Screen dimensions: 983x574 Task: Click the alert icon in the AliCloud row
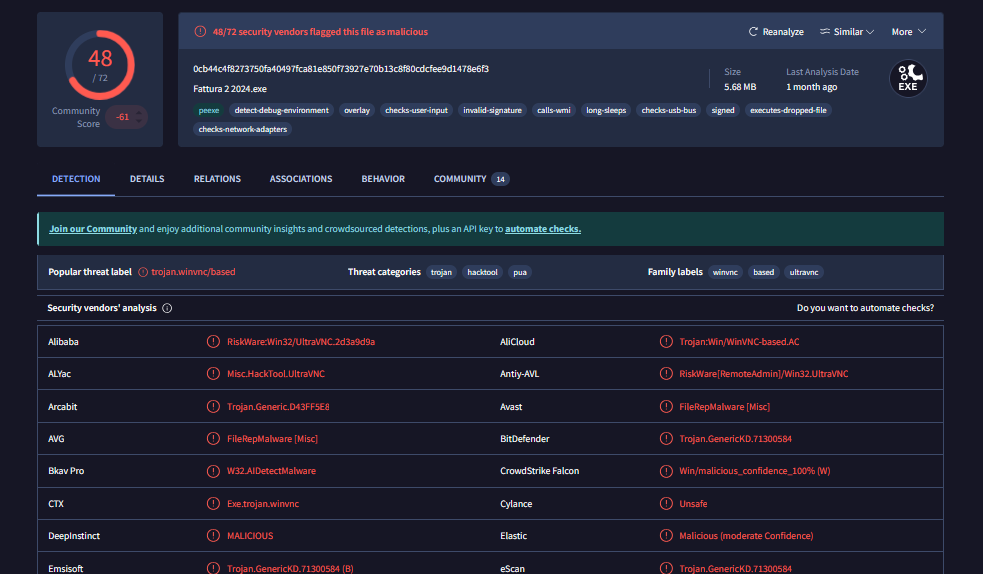click(x=666, y=342)
